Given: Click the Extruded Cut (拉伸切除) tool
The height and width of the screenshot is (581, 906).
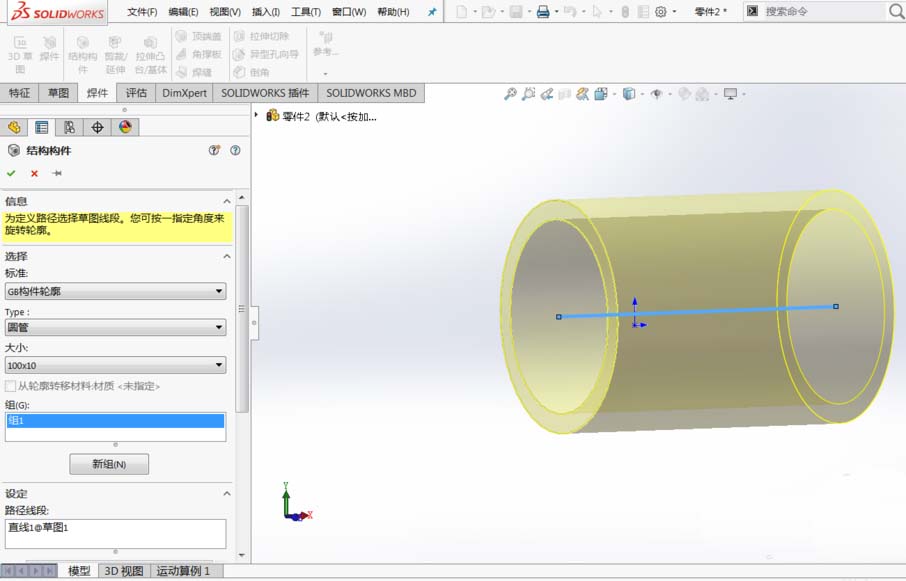Looking at the screenshot, I should [261, 36].
